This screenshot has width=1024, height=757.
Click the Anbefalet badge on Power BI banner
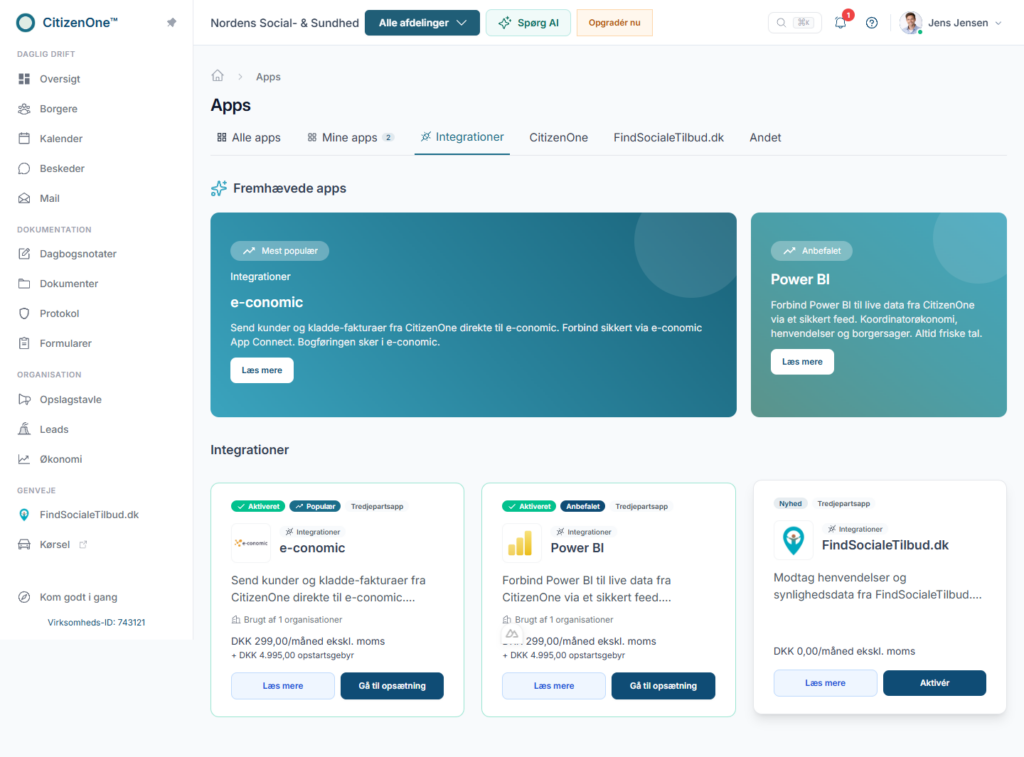coord(812,251)
